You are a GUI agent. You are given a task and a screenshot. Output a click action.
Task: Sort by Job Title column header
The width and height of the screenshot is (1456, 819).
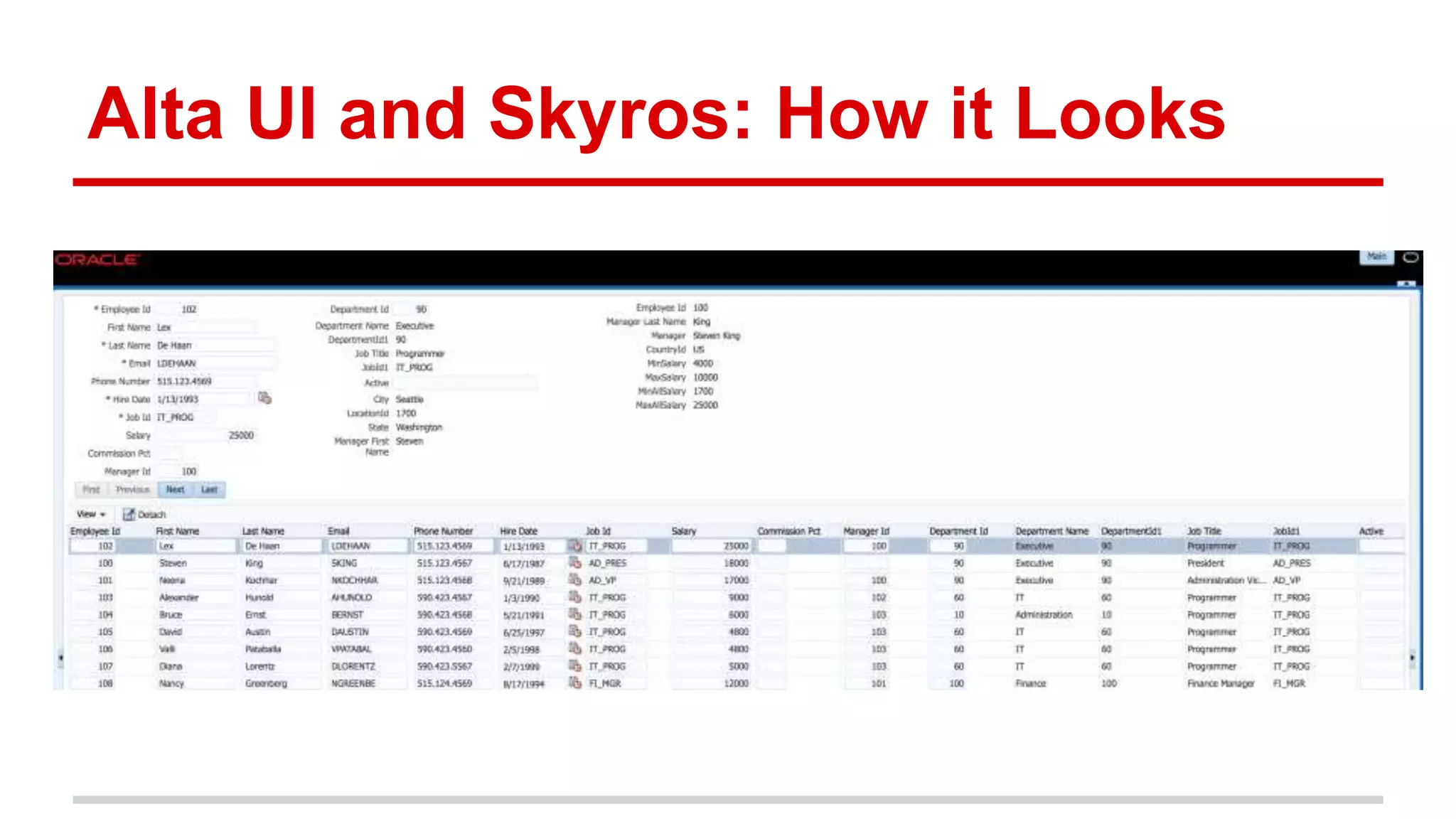click(1204, 531)
